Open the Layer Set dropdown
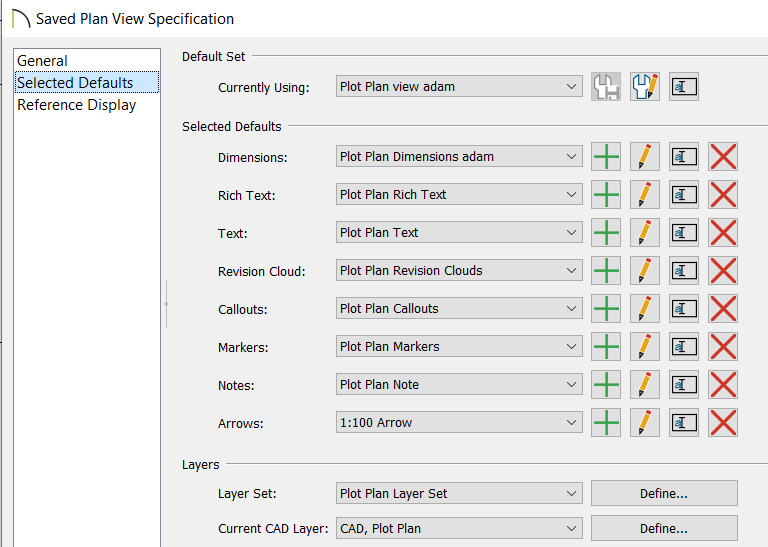This screenshot has height=547, width=768. coord(459,493)
